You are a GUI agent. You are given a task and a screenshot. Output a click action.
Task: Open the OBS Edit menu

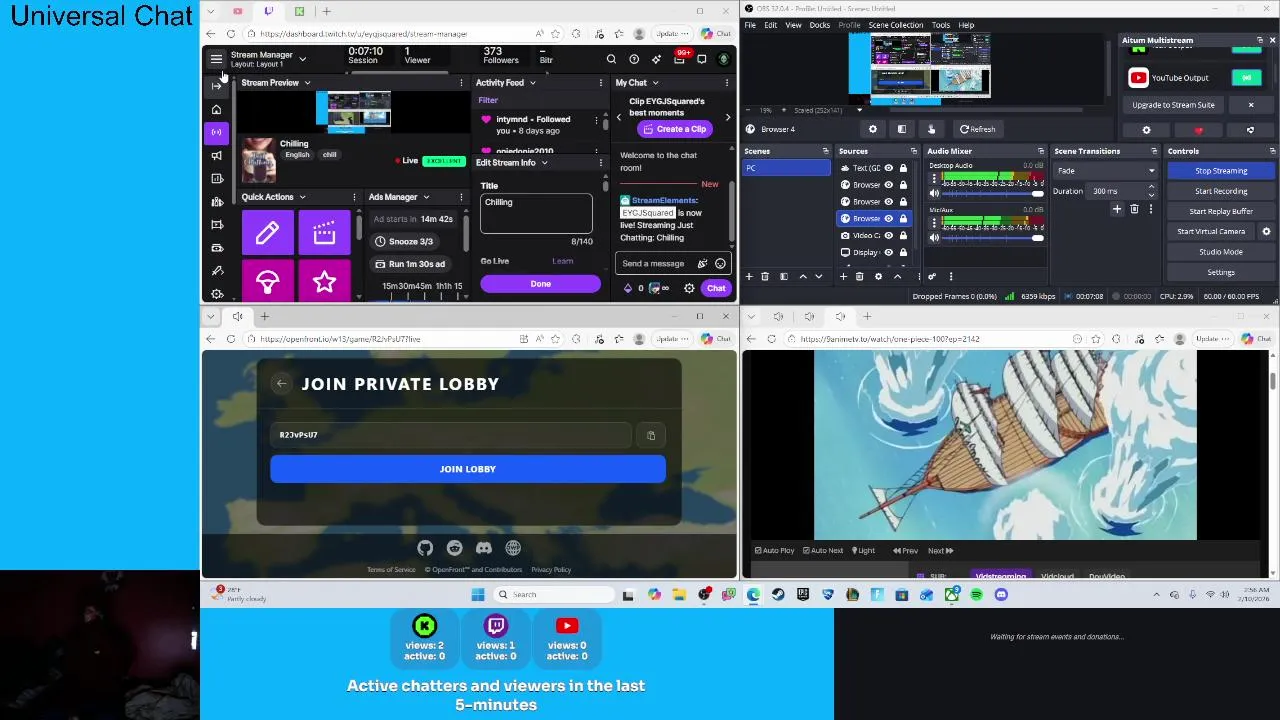pyautogui.click(x=771, y=25)
